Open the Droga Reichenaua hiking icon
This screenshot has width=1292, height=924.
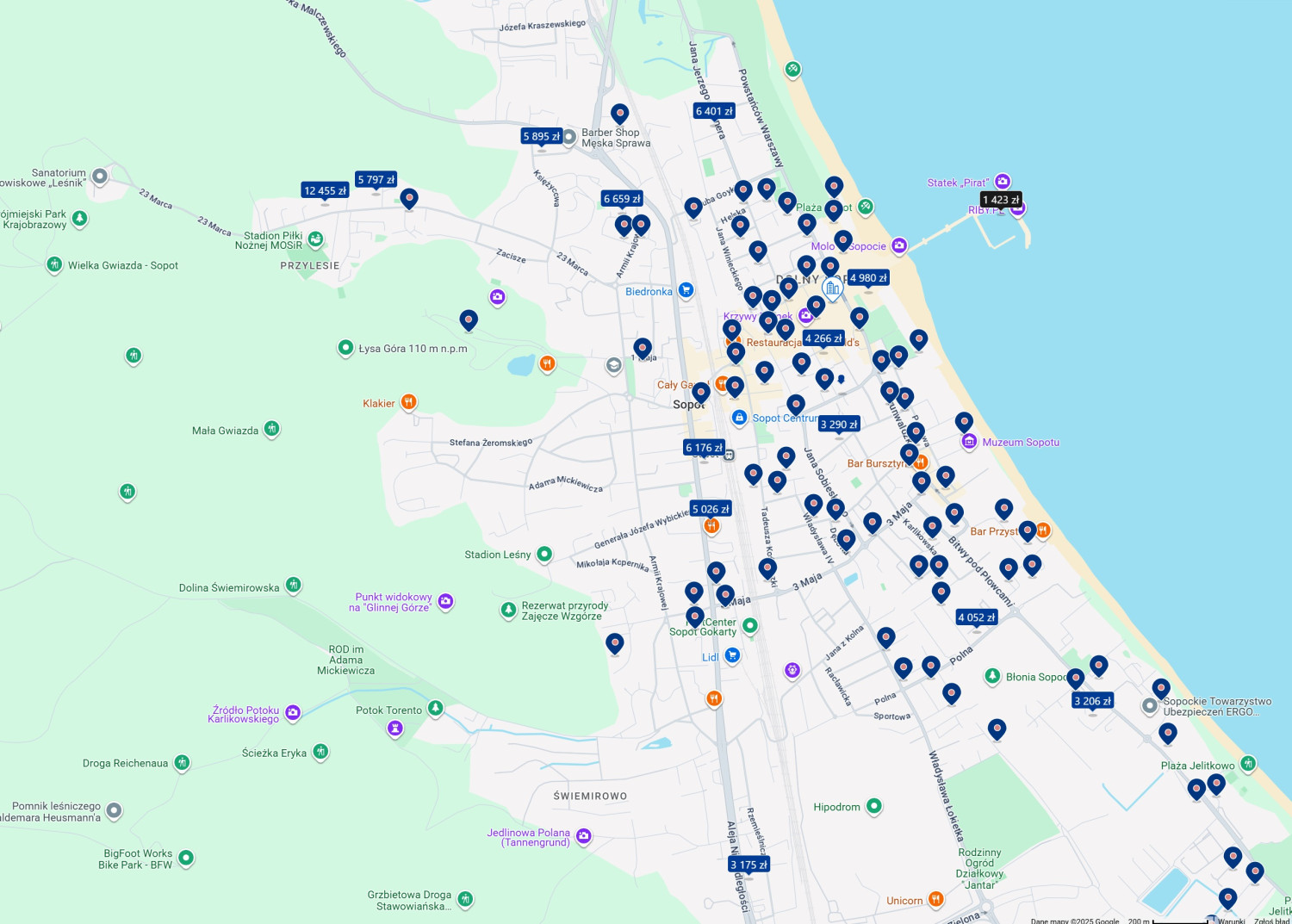[x=182, y=762]
